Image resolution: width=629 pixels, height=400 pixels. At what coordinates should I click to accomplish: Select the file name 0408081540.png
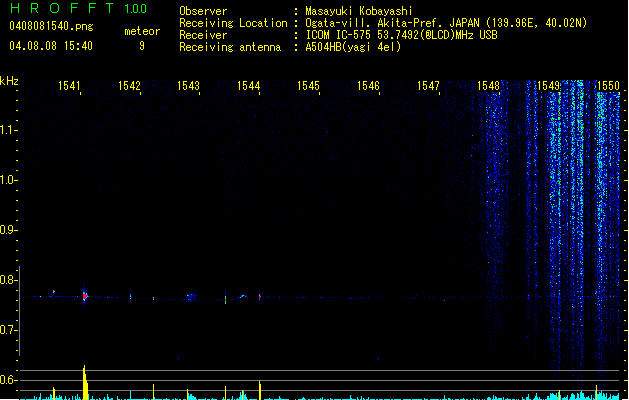click(51, 26)
